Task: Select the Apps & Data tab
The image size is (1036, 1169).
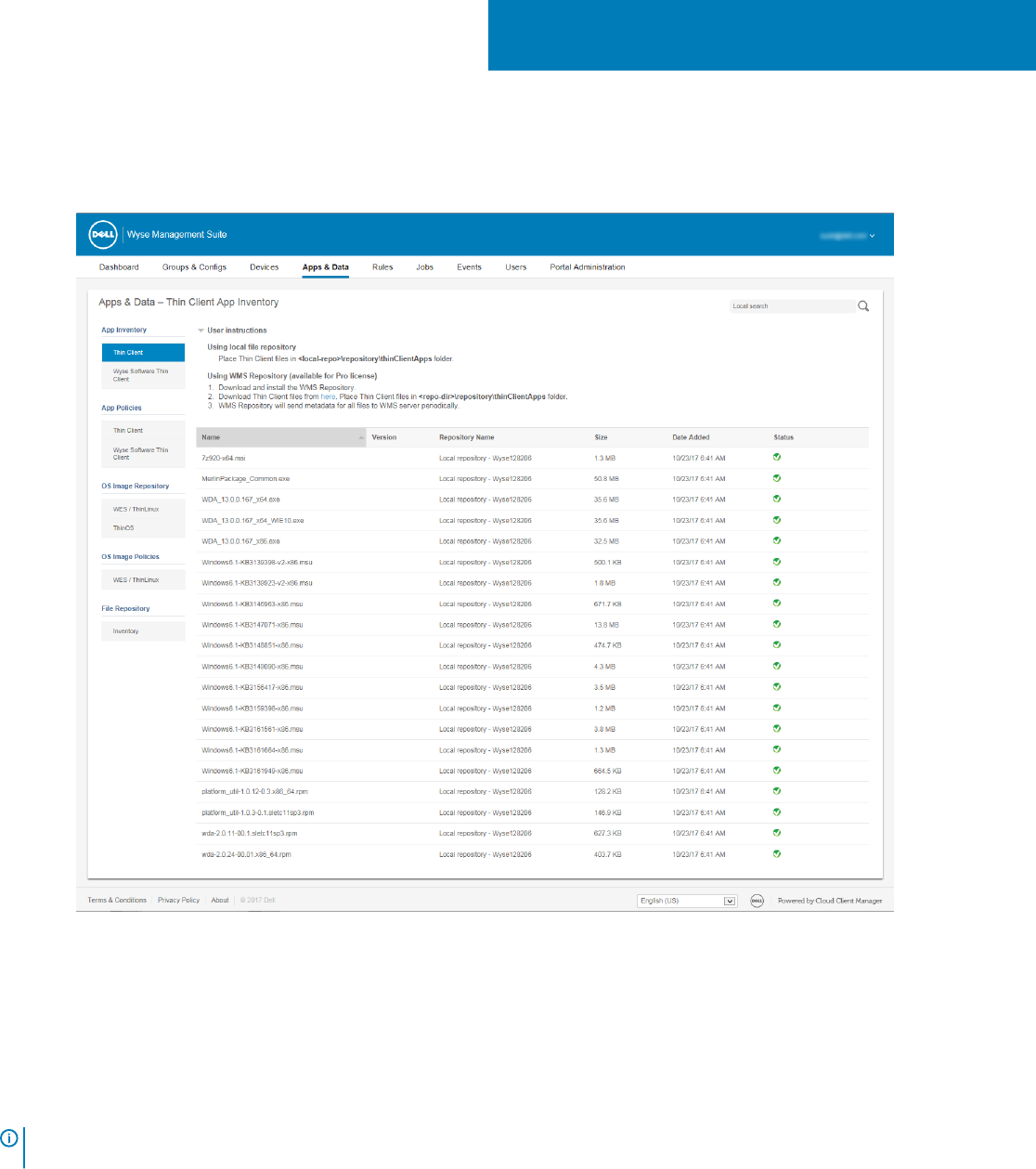Action: [x=326, y=267]
